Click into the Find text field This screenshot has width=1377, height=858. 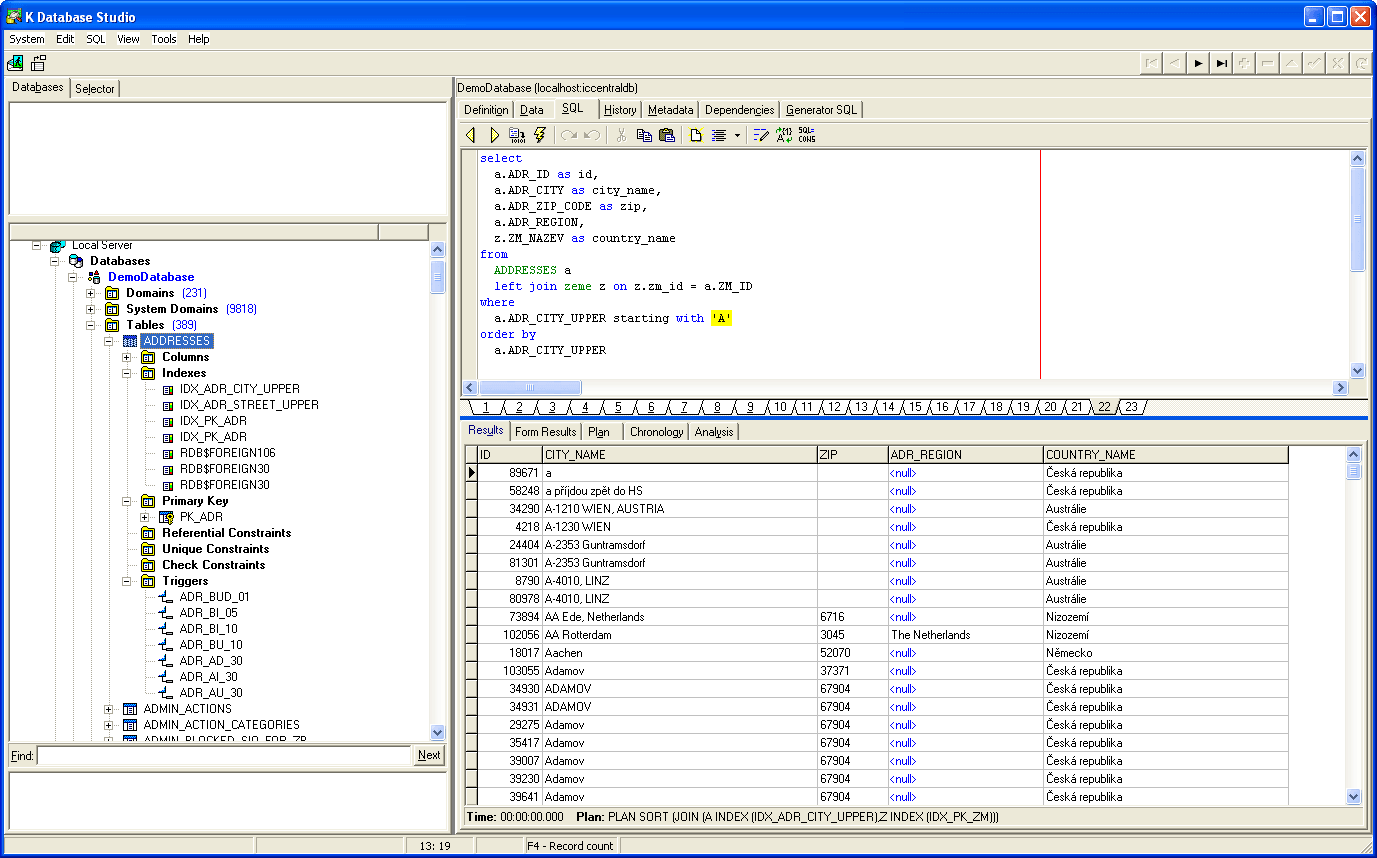(224, 756)
